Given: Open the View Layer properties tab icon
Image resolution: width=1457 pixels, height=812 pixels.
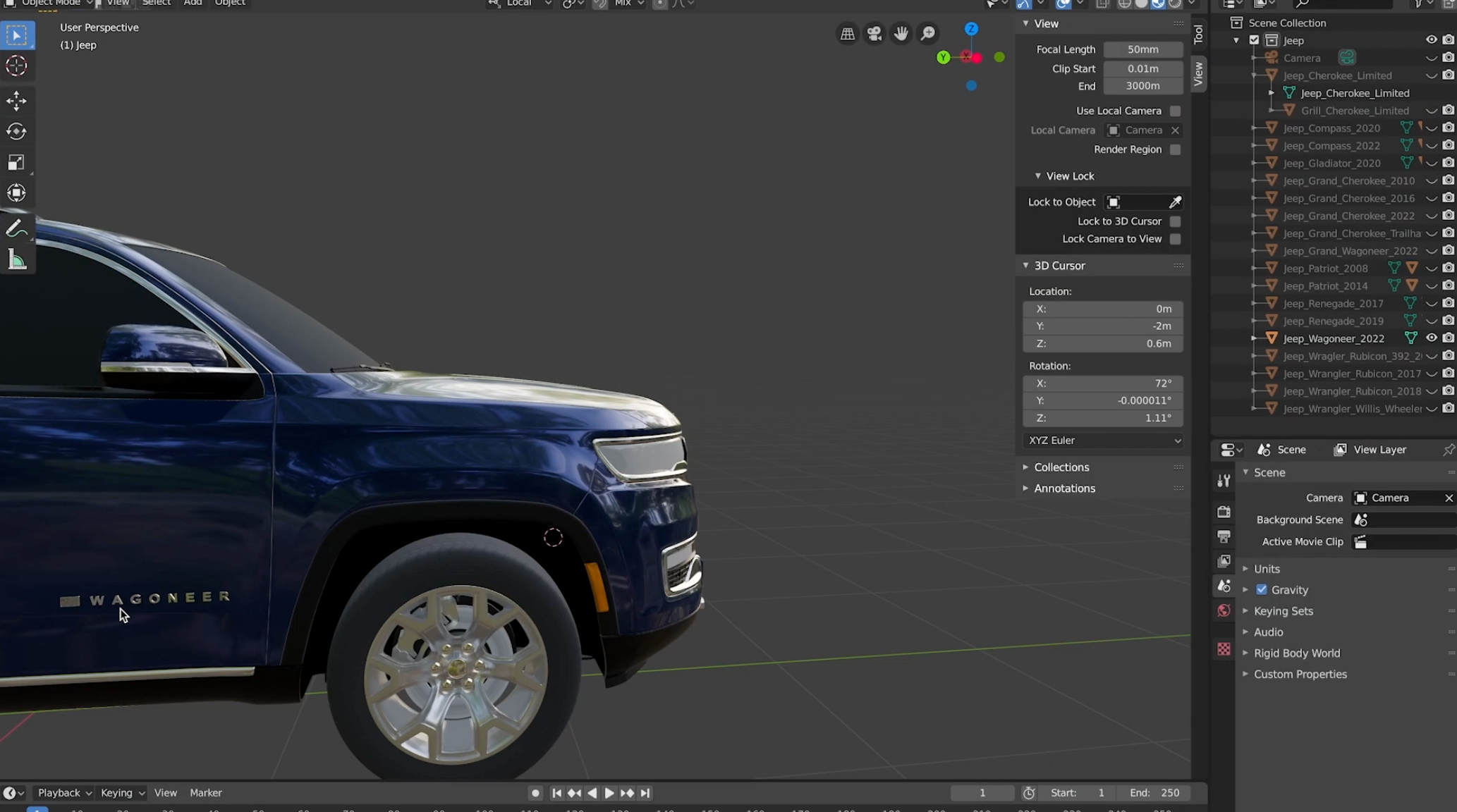Looking at the screenshot, I should tap(1224, 561).
